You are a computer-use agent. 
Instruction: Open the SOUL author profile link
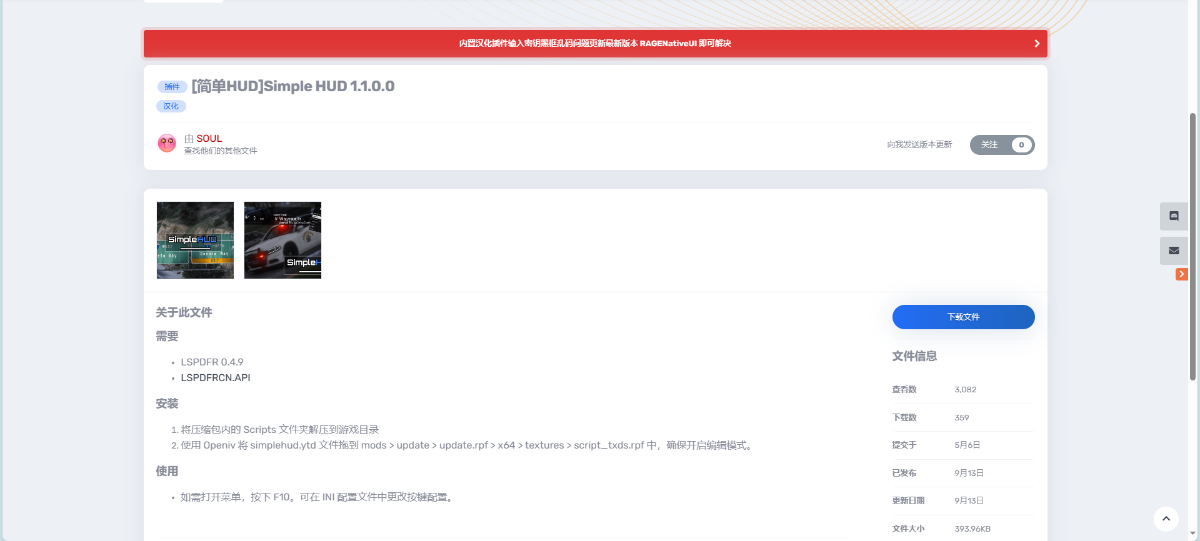click(209, 138)
